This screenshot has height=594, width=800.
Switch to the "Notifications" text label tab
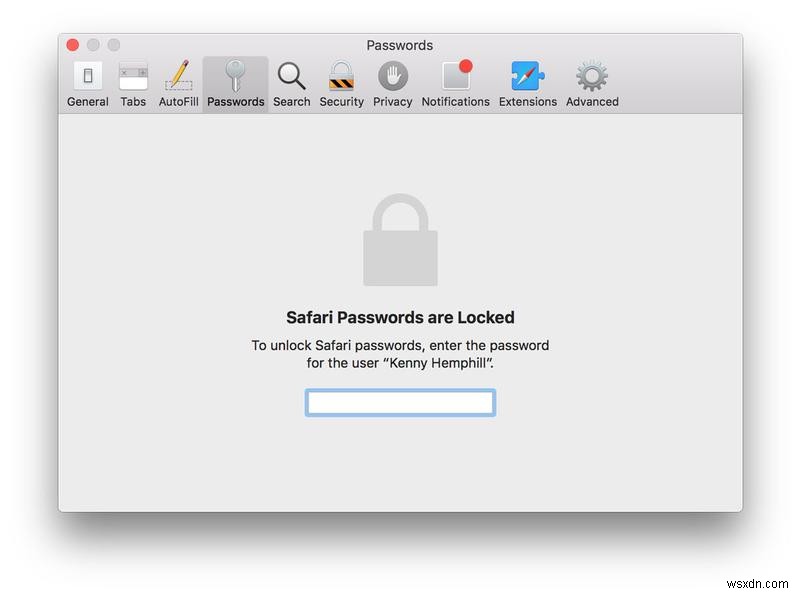(455, 102)
